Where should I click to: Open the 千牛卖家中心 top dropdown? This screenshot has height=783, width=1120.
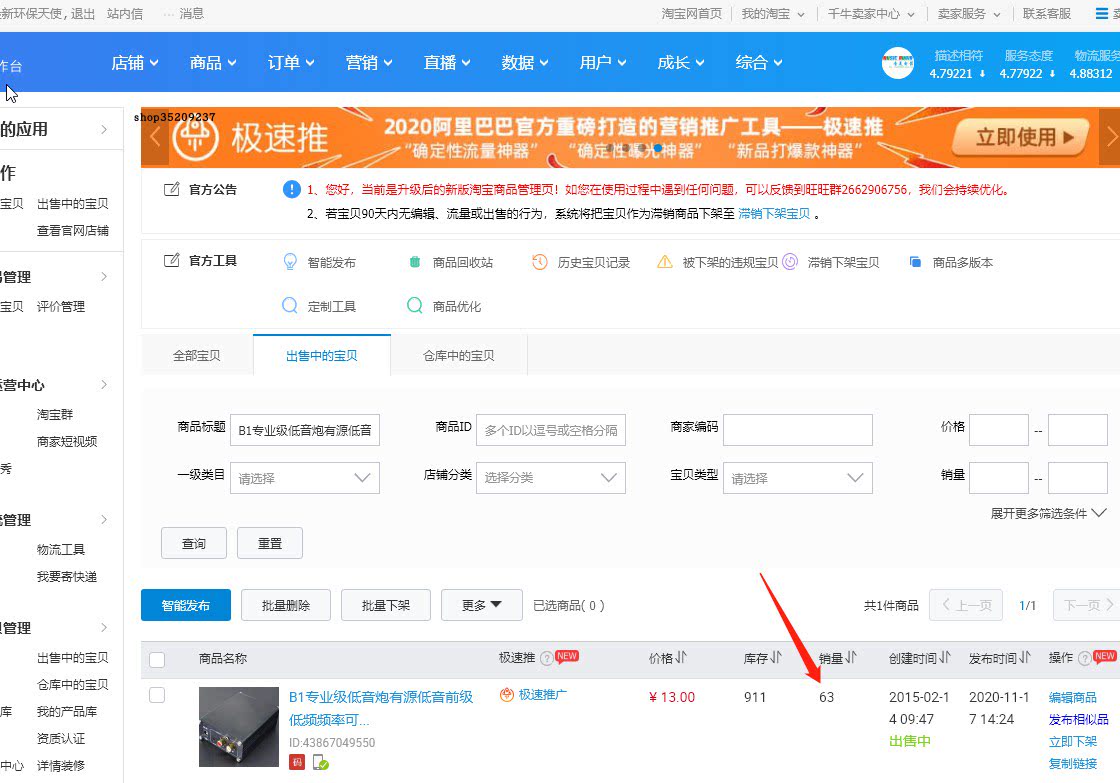(871, 14)
